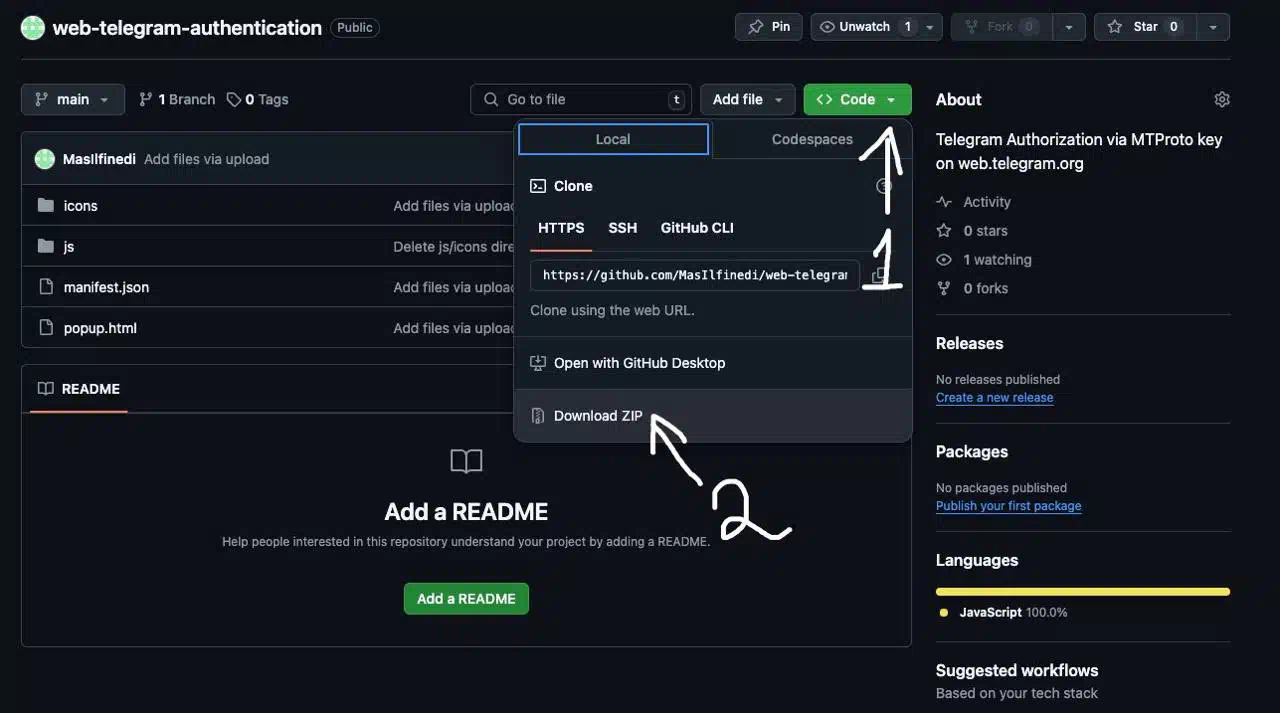
Task: Star the repository
Action: click(1144, 27)
